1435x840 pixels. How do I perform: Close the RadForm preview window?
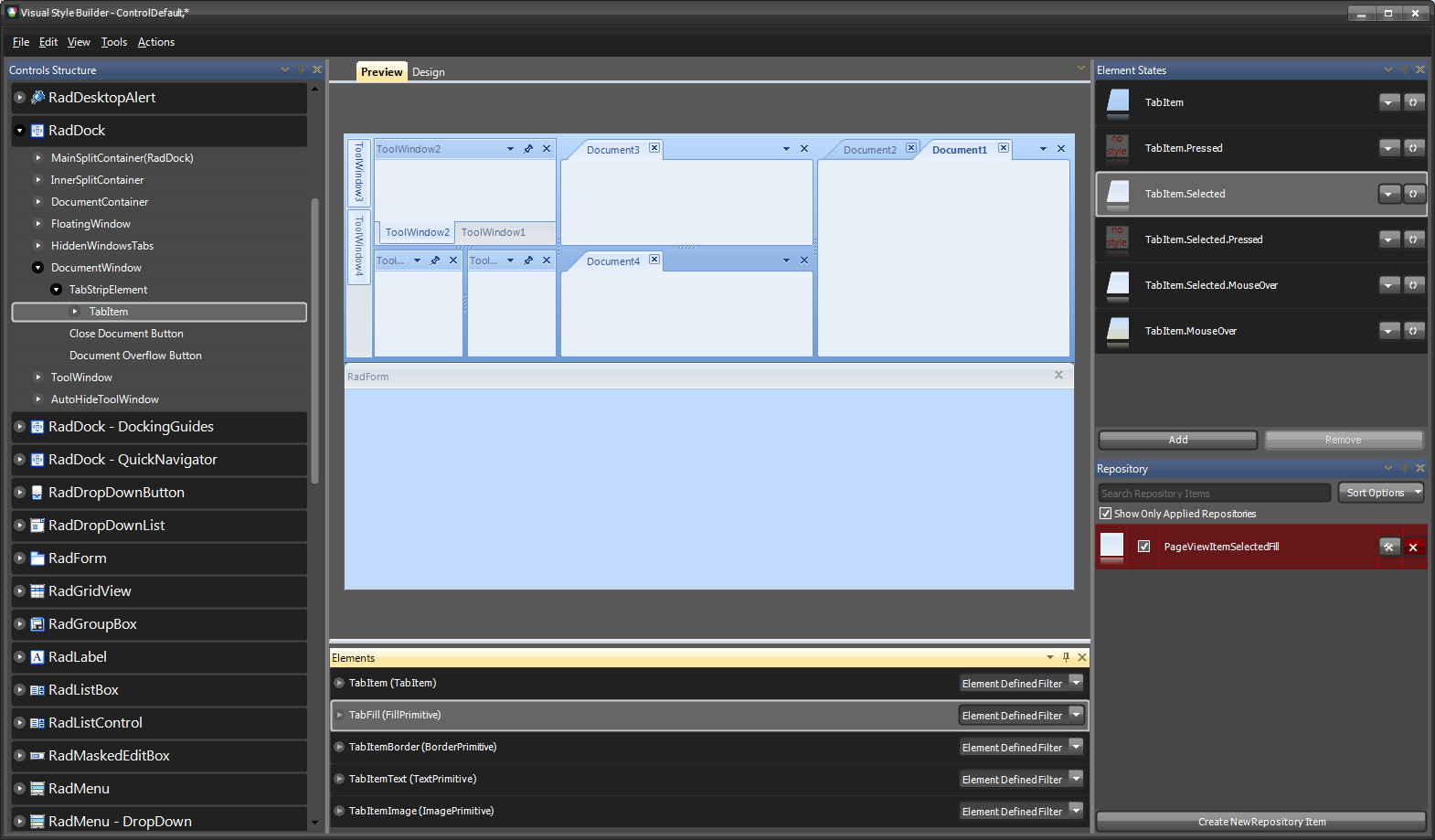(x=1059, y=375)
